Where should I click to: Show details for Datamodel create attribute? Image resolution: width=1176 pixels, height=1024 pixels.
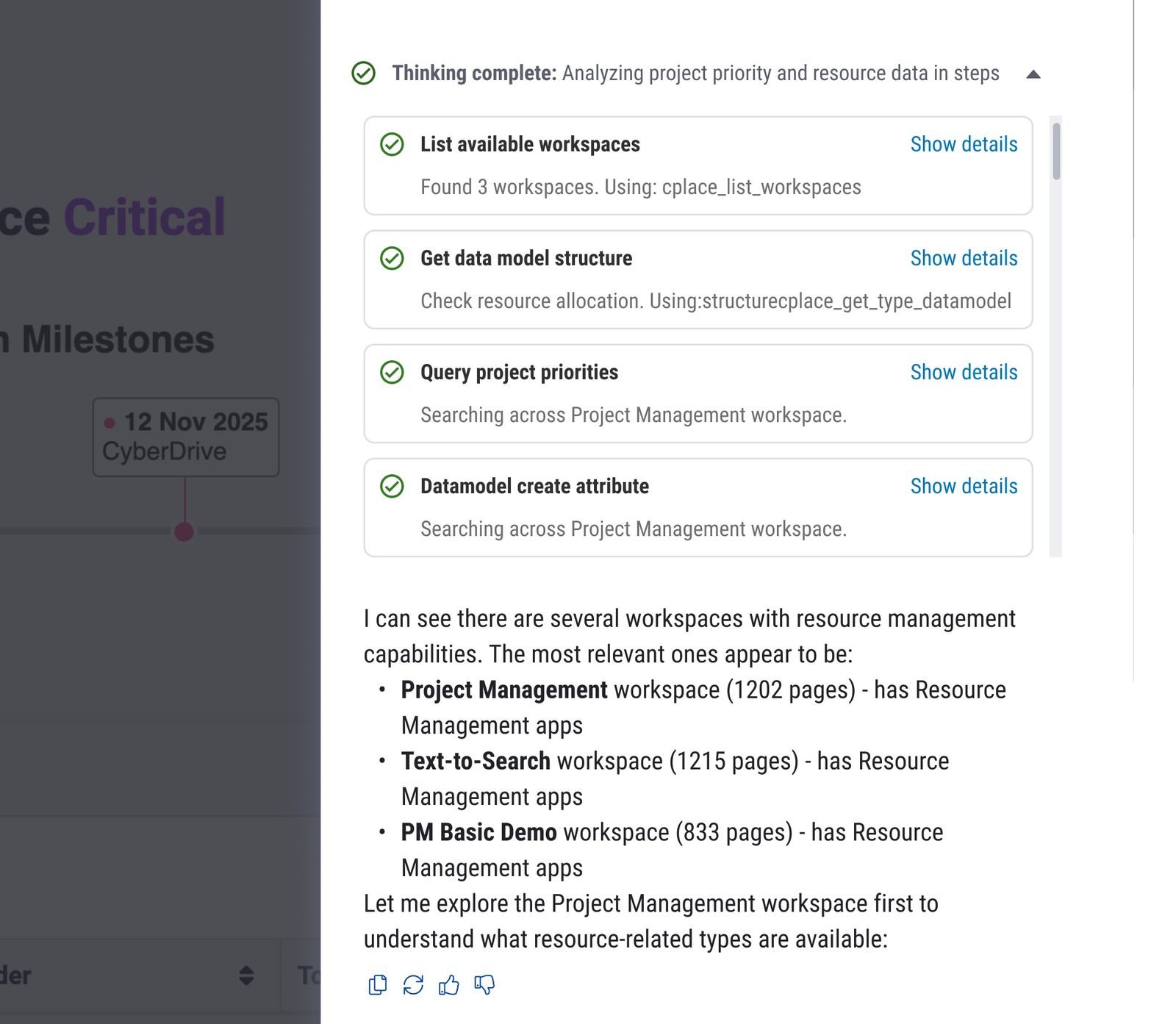(x=964, y=486)
